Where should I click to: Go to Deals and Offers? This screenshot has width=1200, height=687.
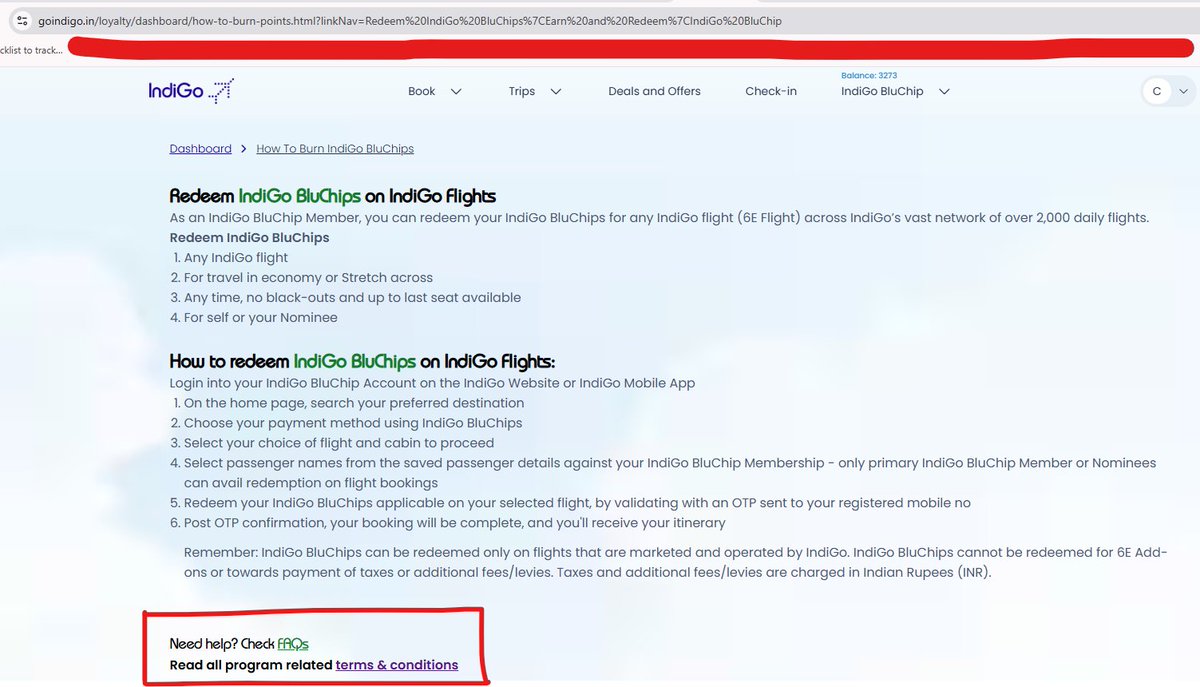[654, 91]
